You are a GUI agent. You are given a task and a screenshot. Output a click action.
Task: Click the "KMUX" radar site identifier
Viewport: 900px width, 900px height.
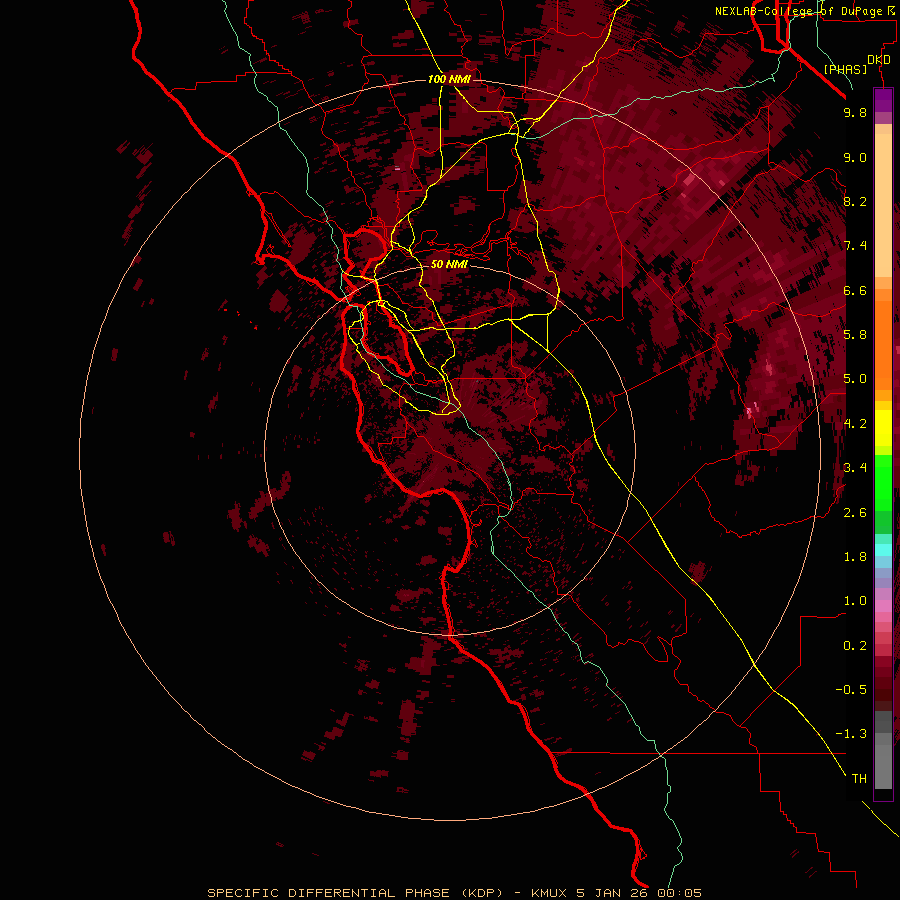549,893
